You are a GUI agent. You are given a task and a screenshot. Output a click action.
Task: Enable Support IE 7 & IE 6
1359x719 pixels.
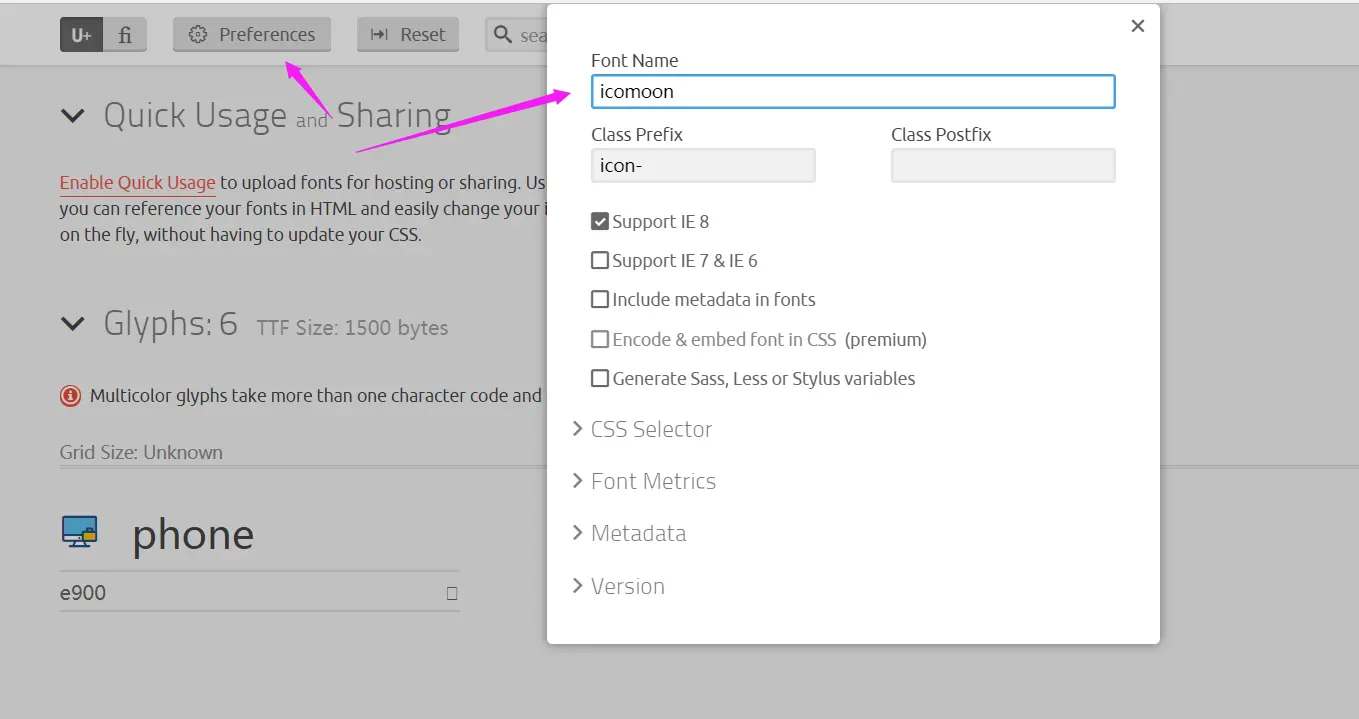pyautogui.click(x=600, y=261)
